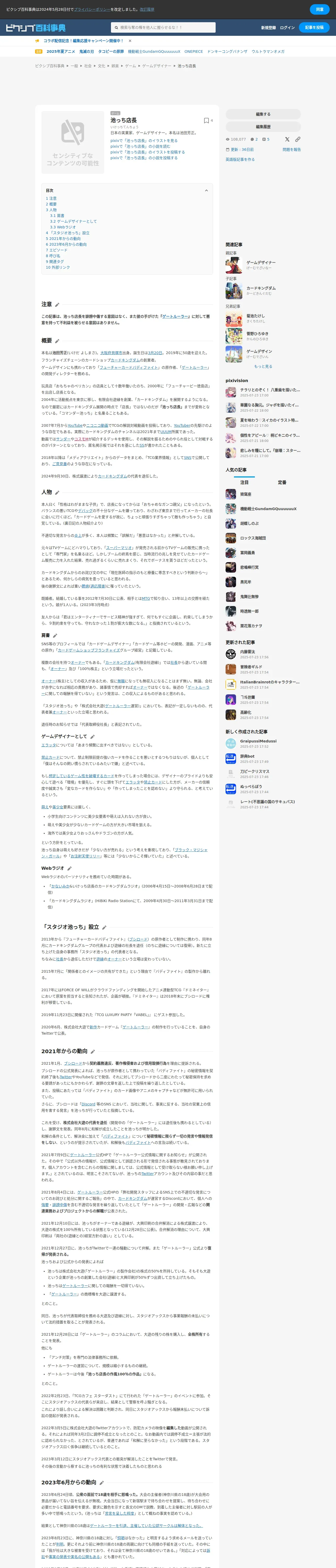Viewport: 336px width, 1568px height.
Task: Click the edit pencil beside 肩書 heading
Action: (x=55, y=636)
